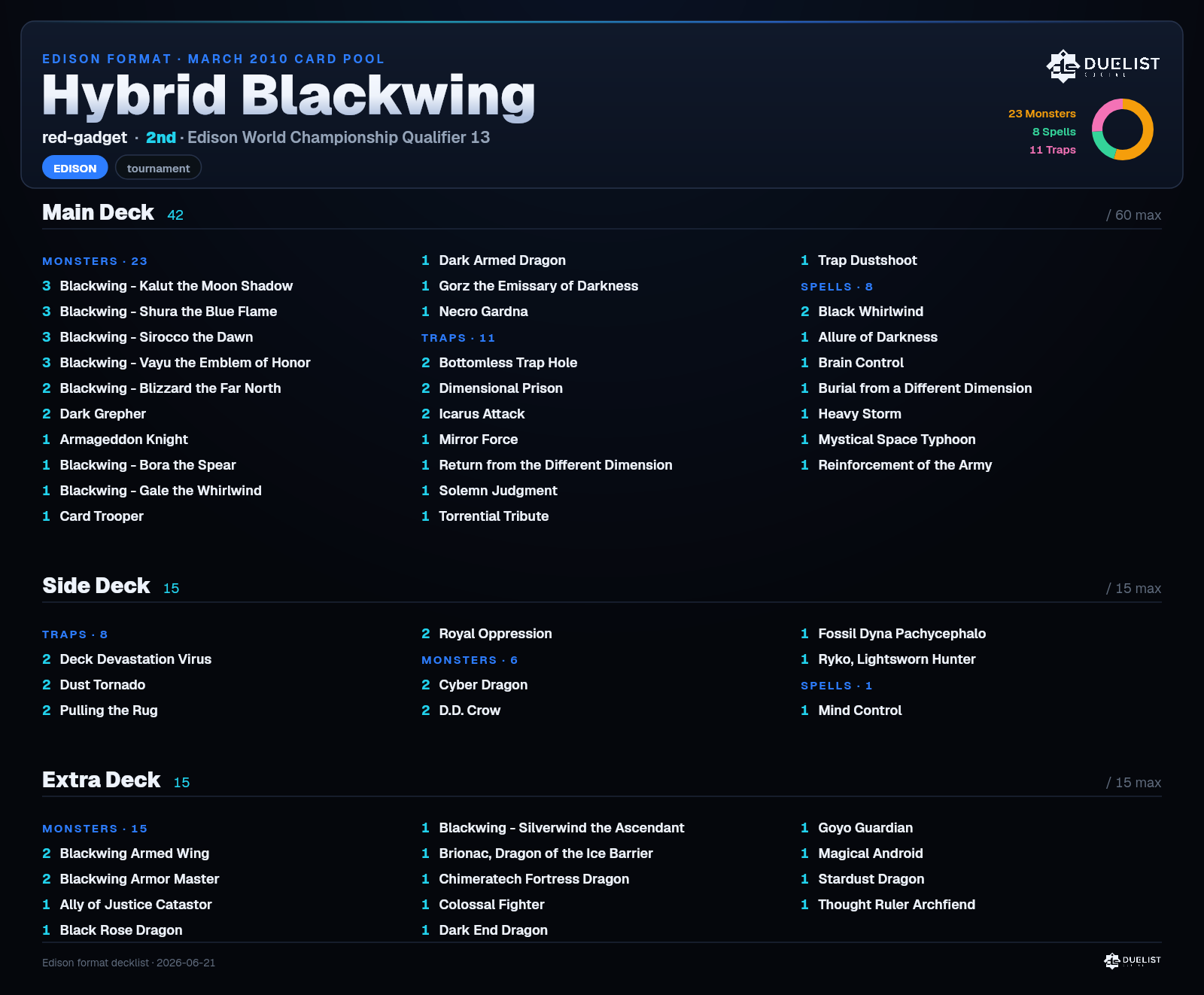Click the Main Deck section heading

98,212
